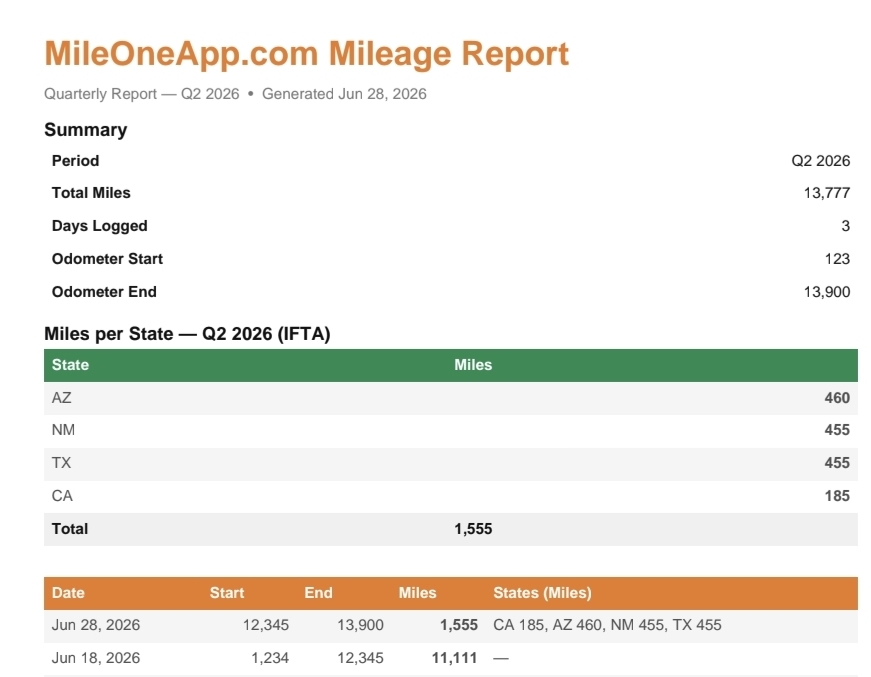Select the CA miles value 185
This screenshot has height=677, width=871.
837,497
